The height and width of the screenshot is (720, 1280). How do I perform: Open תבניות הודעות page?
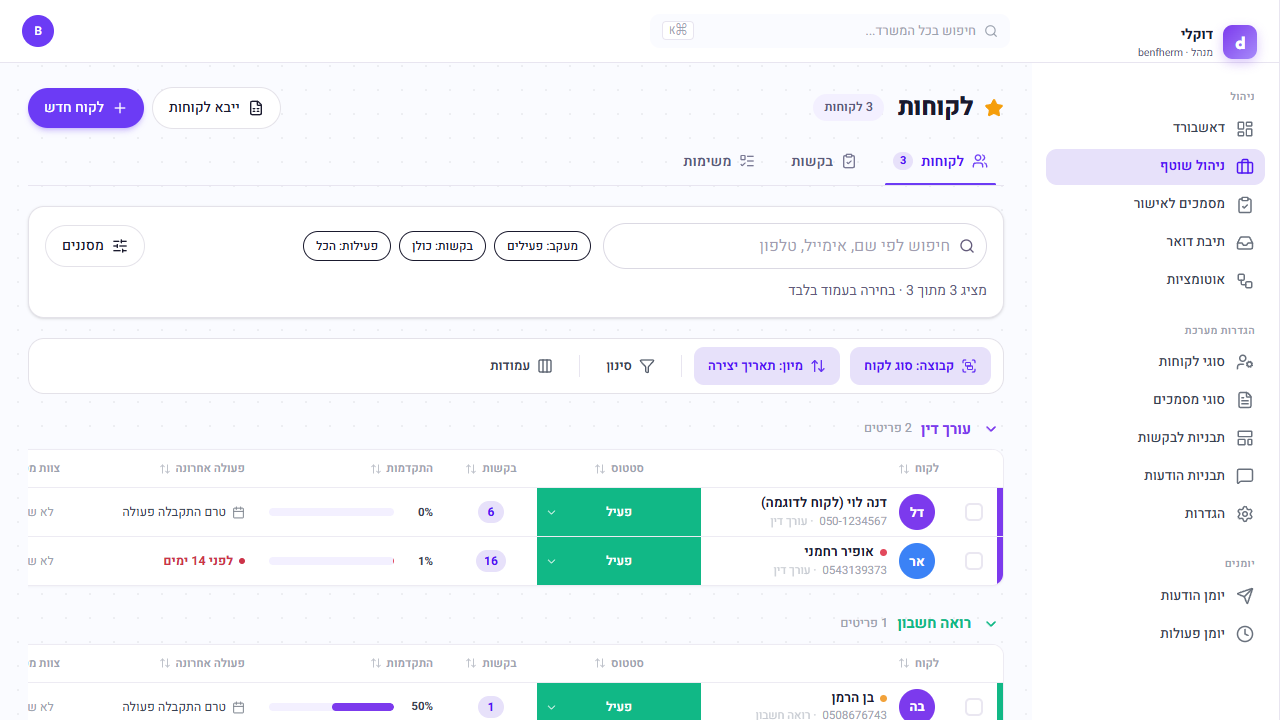(x=1155, y=475)
